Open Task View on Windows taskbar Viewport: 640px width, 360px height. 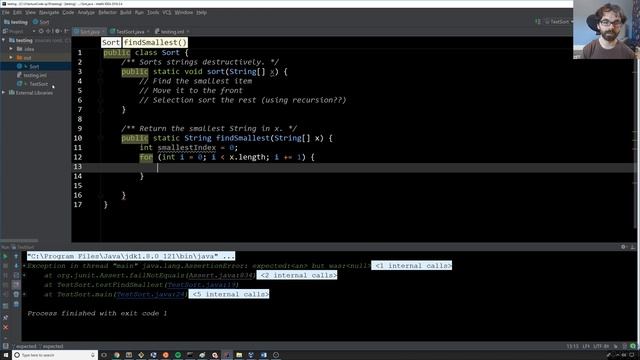click(104, 355)
